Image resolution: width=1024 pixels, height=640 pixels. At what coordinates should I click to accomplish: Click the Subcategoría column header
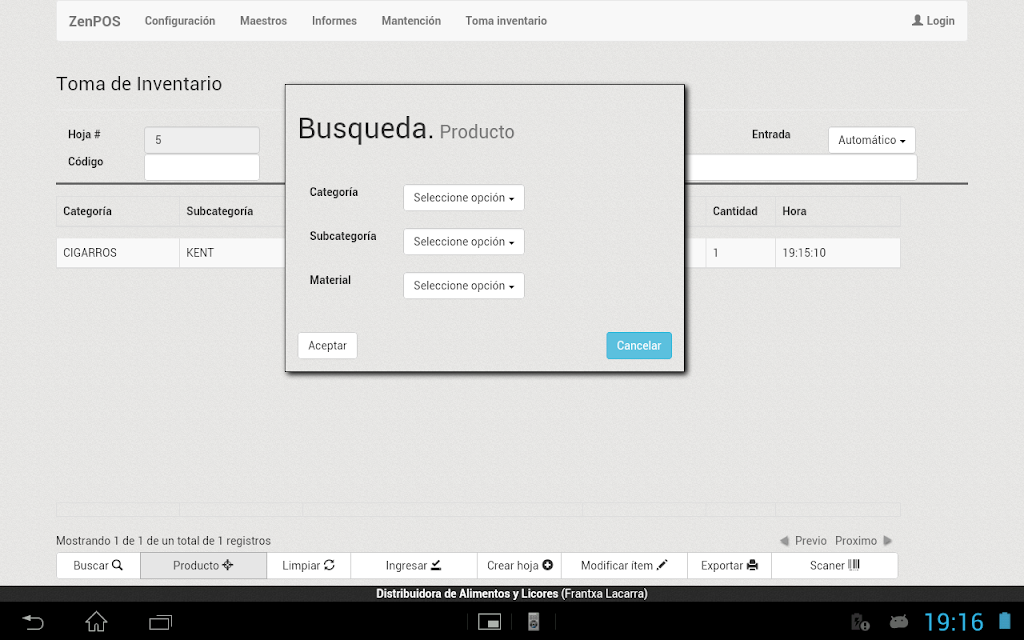tap(232, 211)
